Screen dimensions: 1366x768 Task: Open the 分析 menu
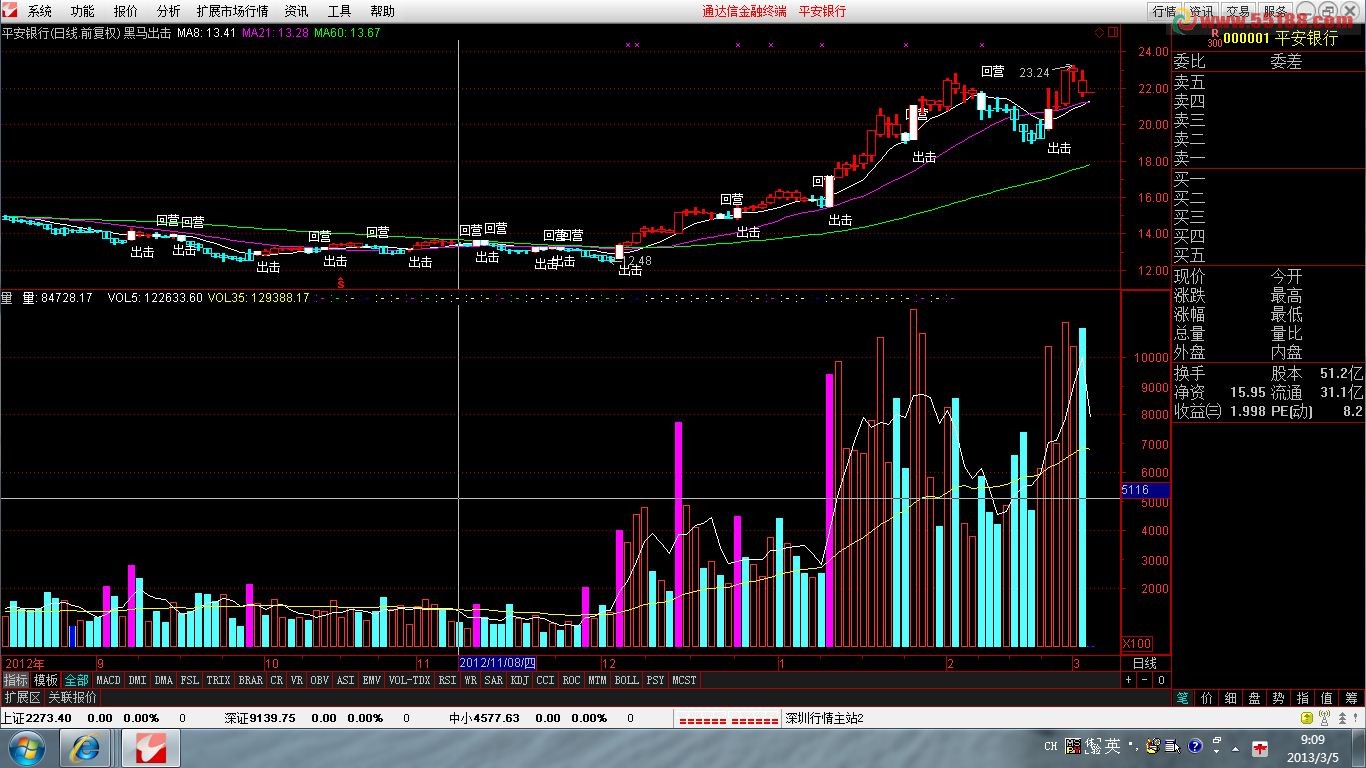click(x=169, y=11)
